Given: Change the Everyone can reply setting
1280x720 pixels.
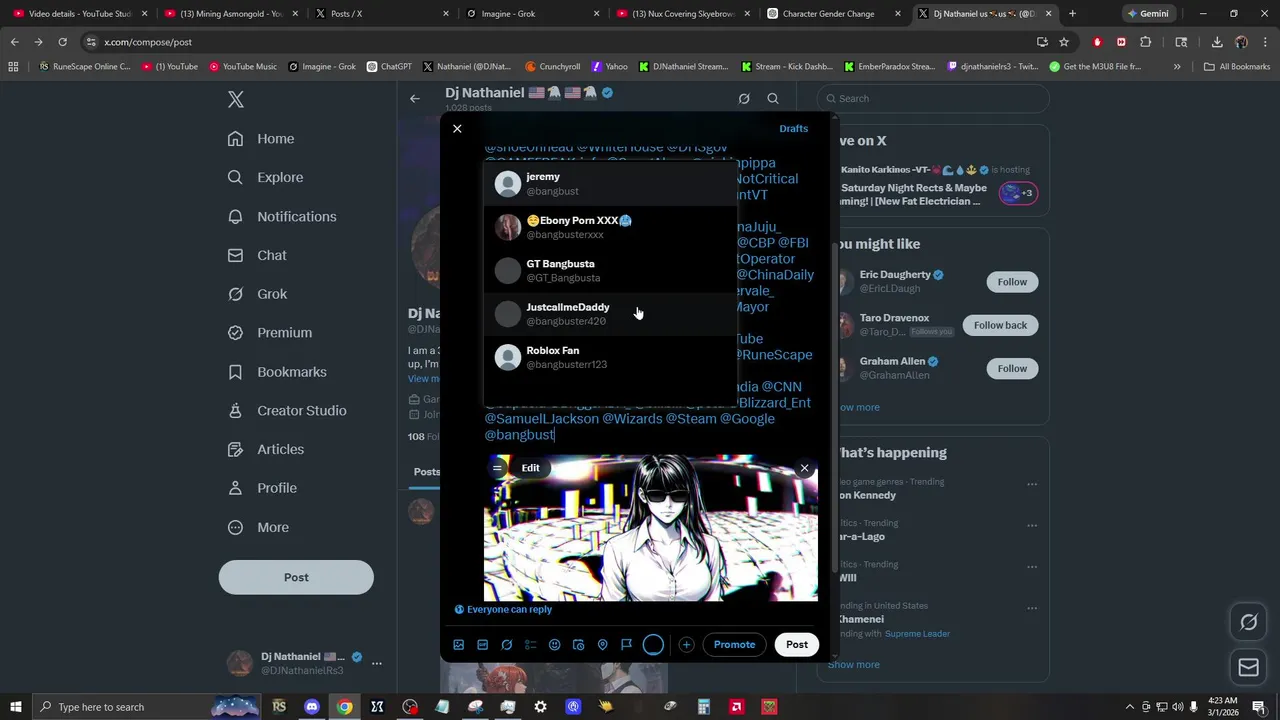Looking at the screenshot, I should click(x=503, y=609).
